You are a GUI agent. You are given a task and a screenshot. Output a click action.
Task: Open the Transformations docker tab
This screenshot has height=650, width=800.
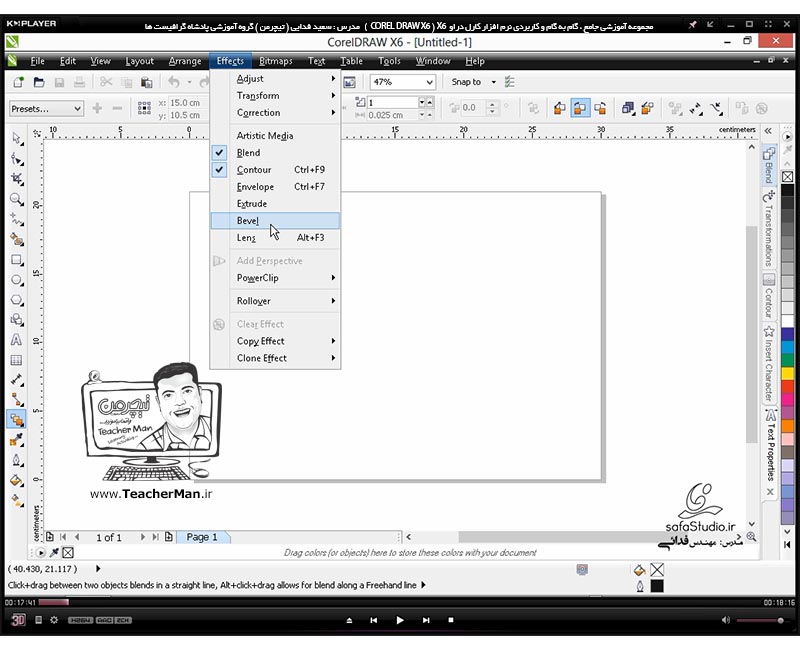pyautogui.click(x=769, y=229)
